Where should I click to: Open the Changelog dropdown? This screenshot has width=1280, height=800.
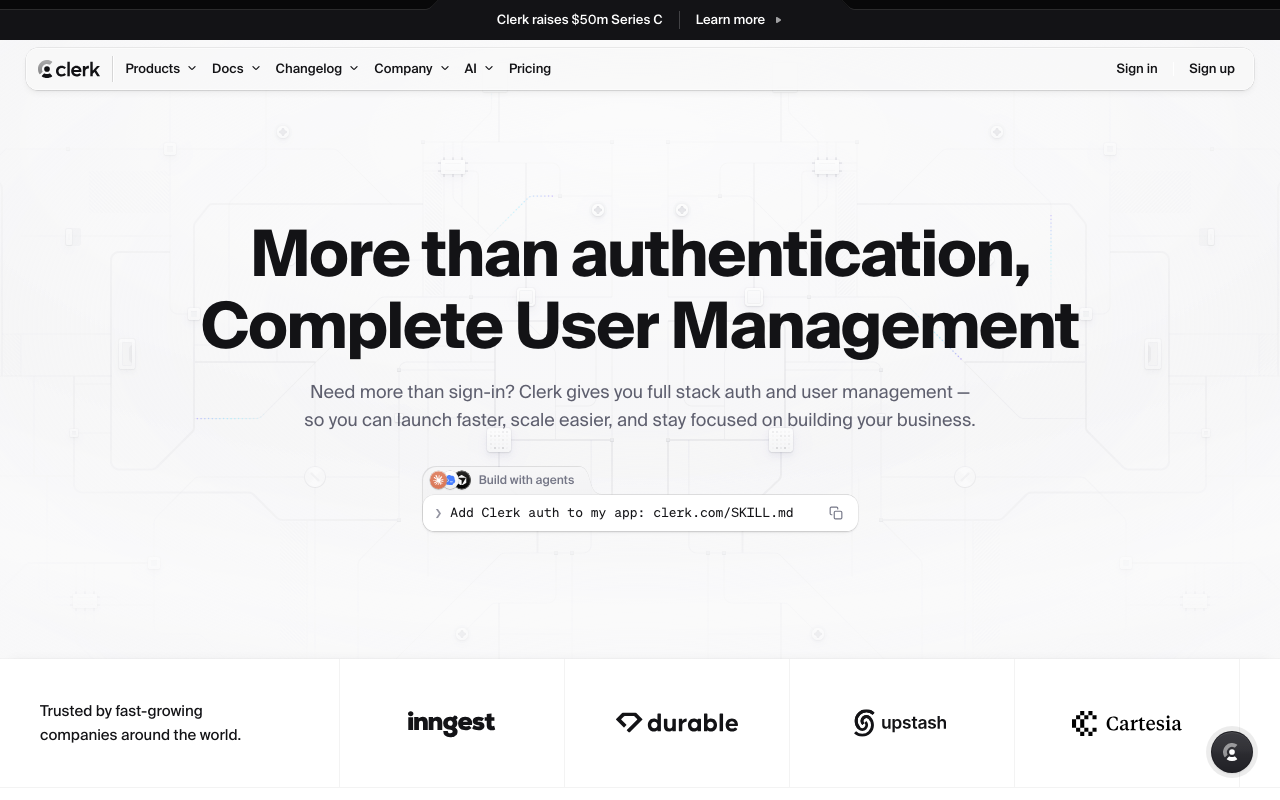click(316, 69)
